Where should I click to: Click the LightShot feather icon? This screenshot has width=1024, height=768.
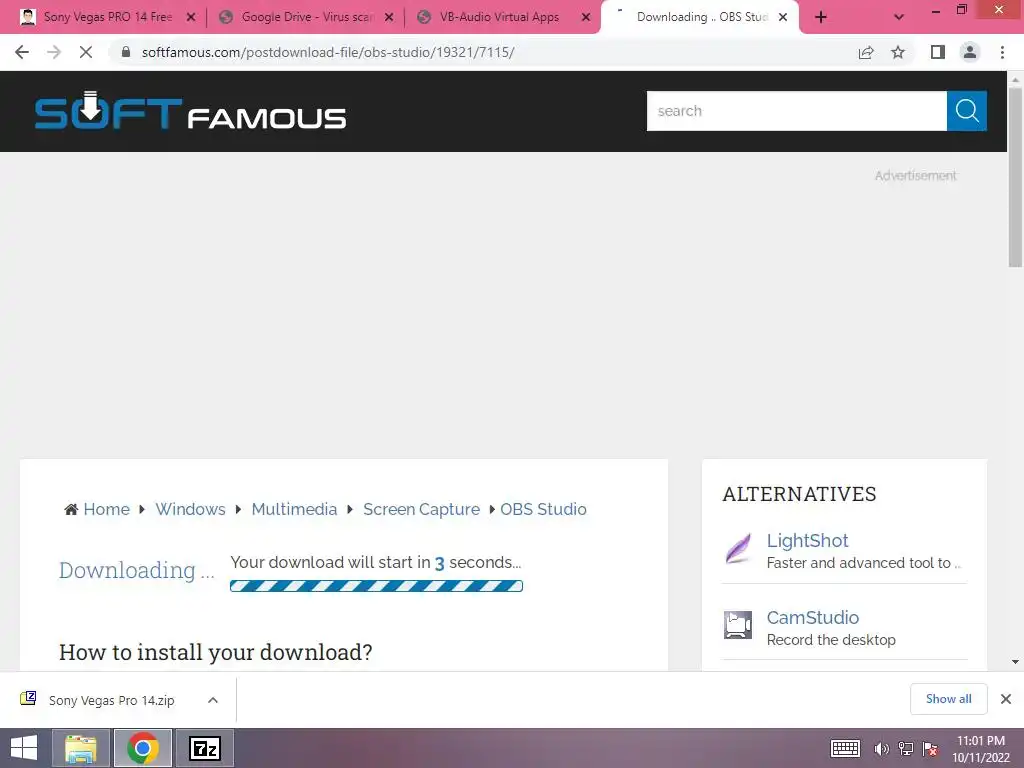coord(738,548)
